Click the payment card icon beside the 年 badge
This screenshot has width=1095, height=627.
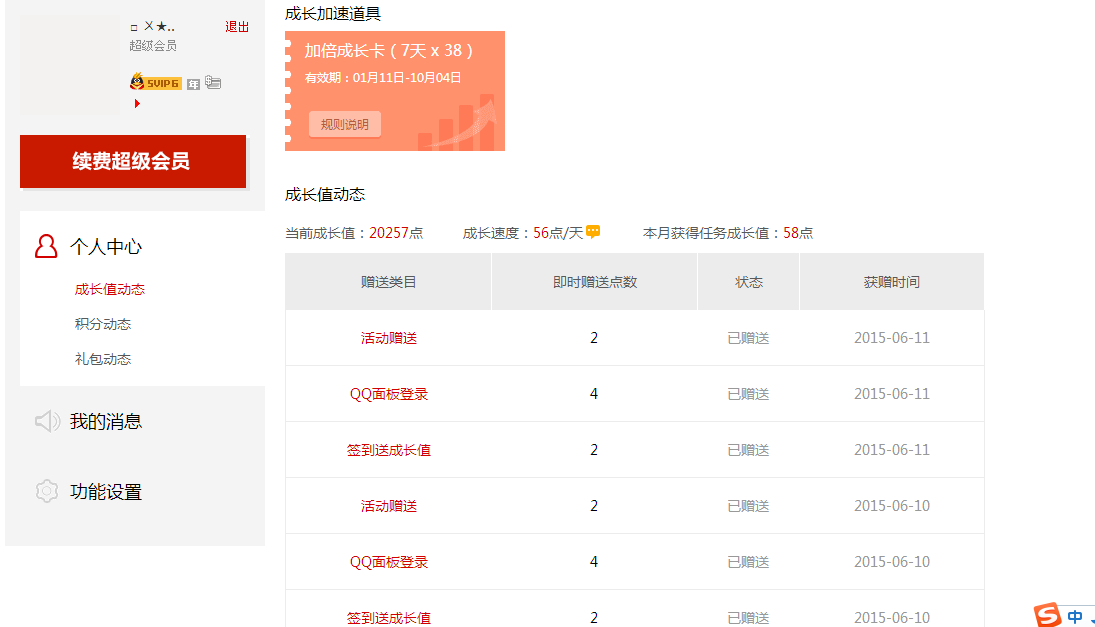click(213, 83)
